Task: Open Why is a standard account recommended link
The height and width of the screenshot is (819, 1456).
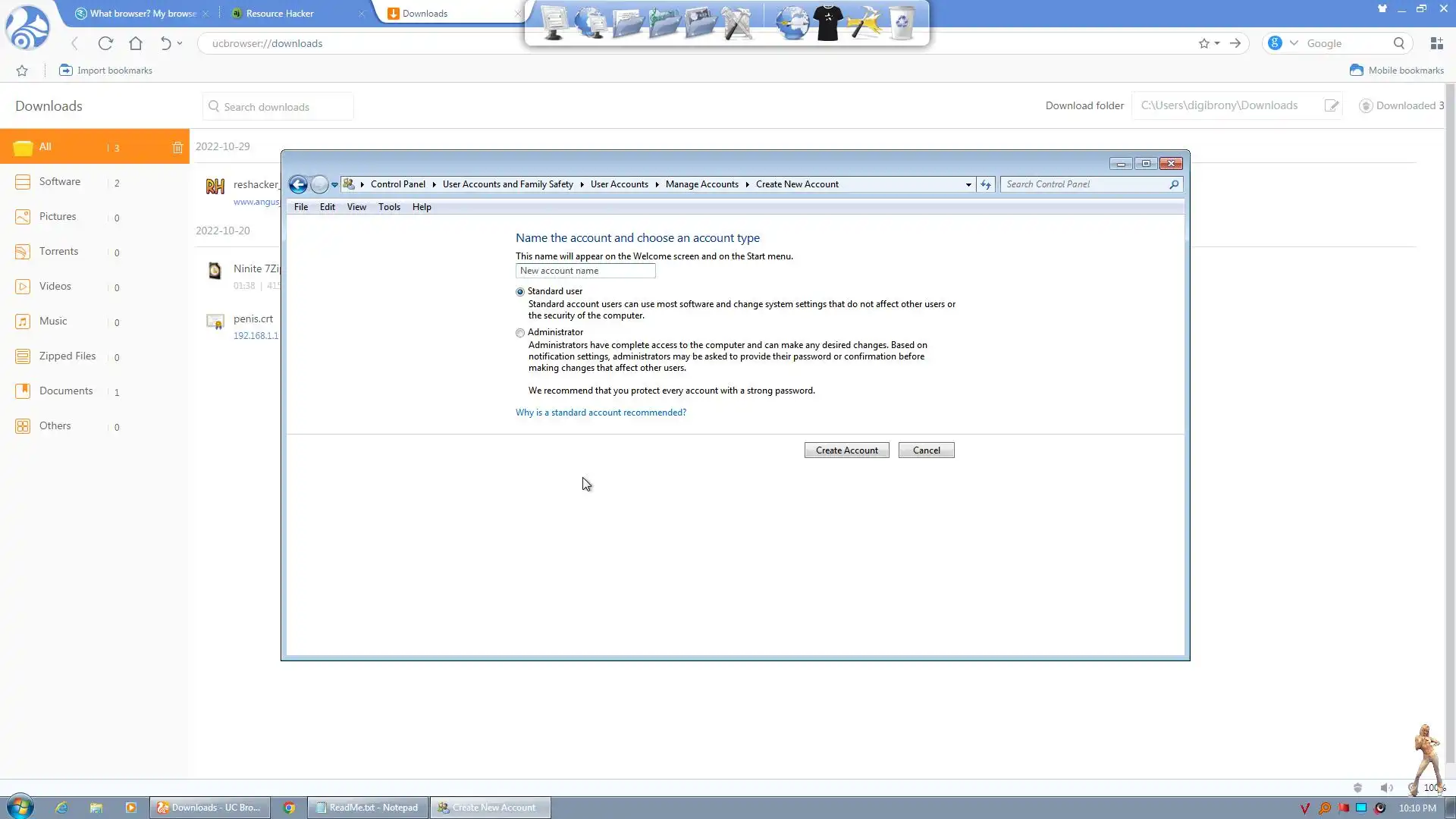Action: 601,413
